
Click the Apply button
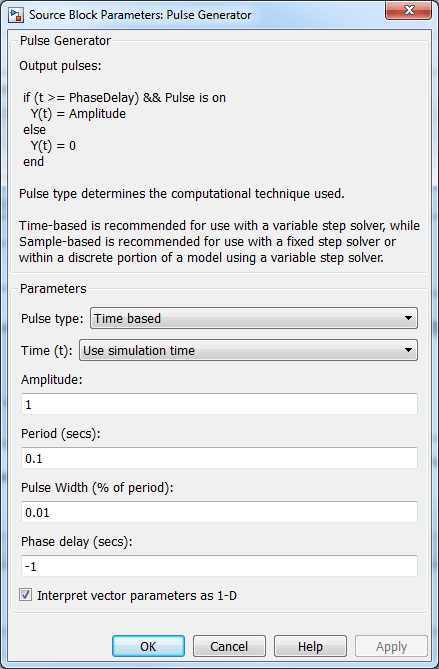tap(391, 646)
